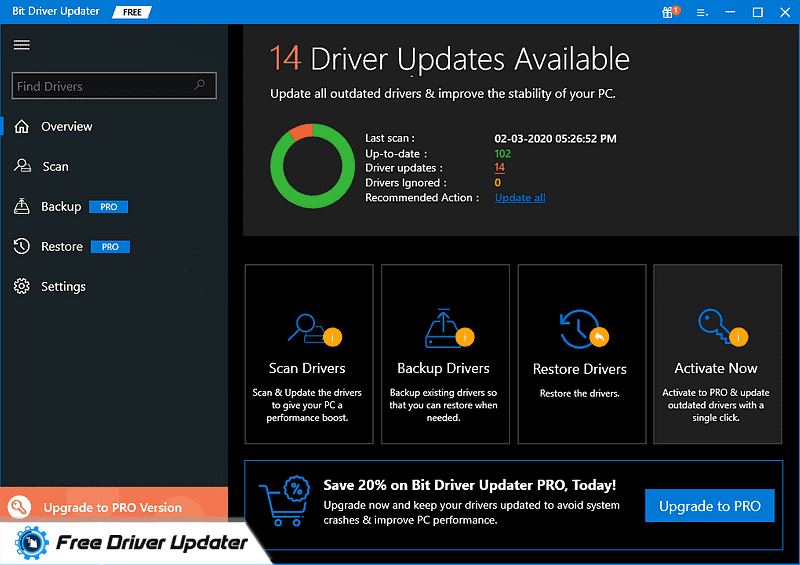Open the gift notifications icon
800x565 pixels.
(670, 12)
